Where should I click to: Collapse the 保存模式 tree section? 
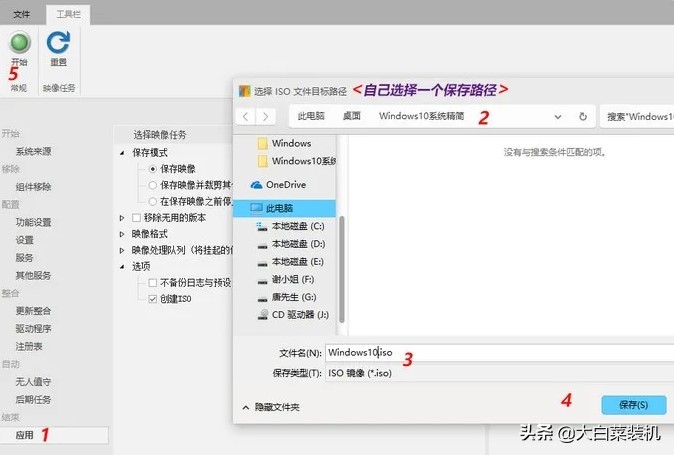pos(122,153)
